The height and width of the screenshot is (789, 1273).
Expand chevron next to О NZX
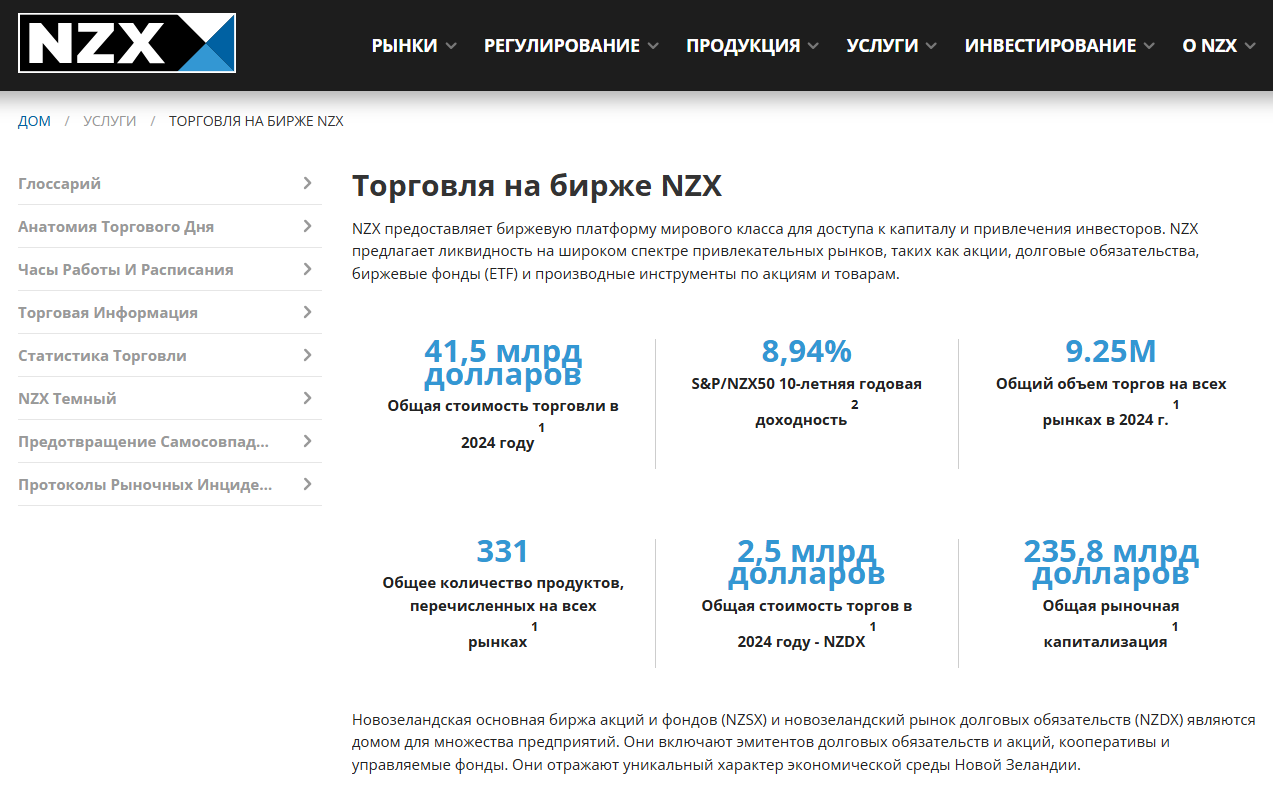1250,46
